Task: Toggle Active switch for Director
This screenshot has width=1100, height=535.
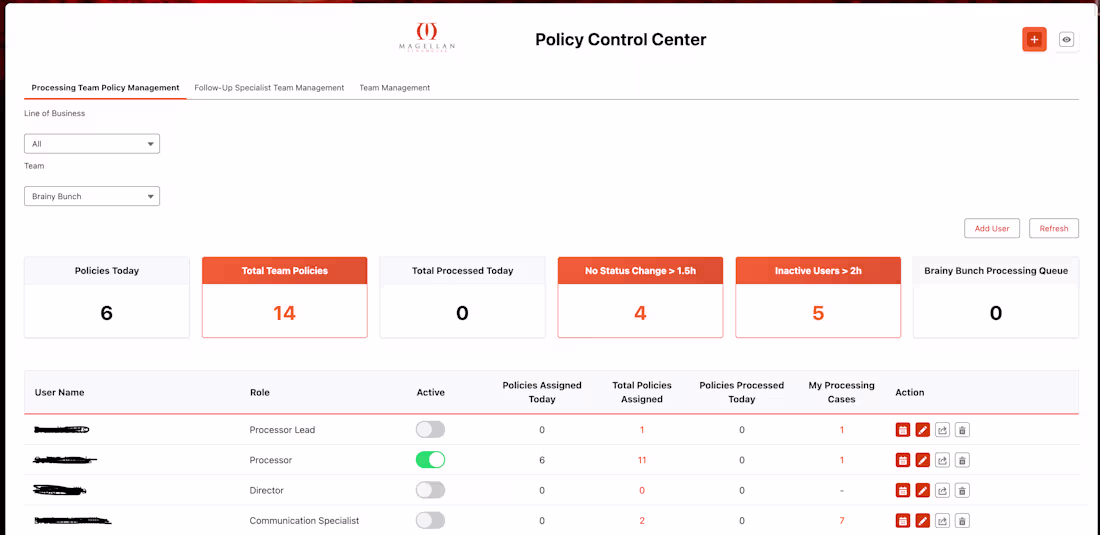Action: click(430, 490)
